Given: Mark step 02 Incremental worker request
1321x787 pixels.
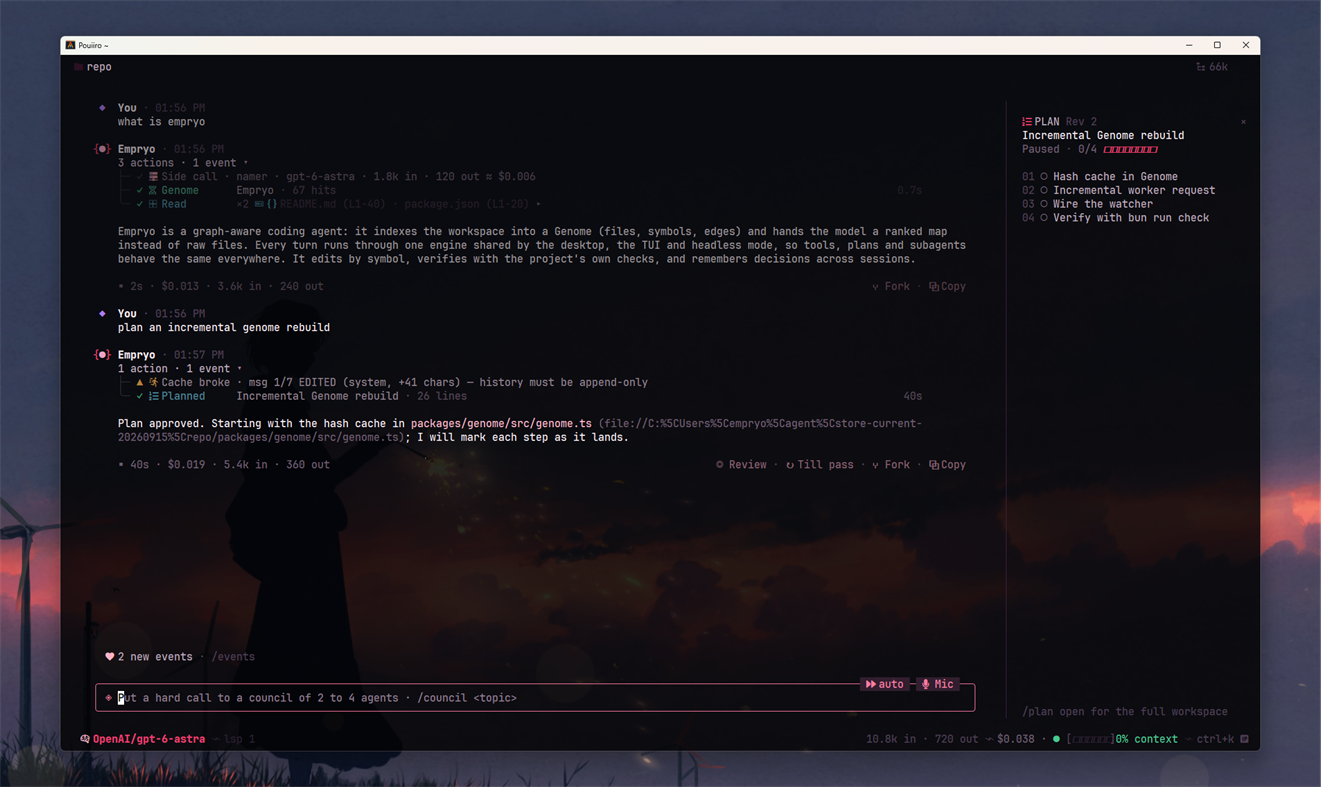Looking at the screenshot, I should click(1044, 190).
